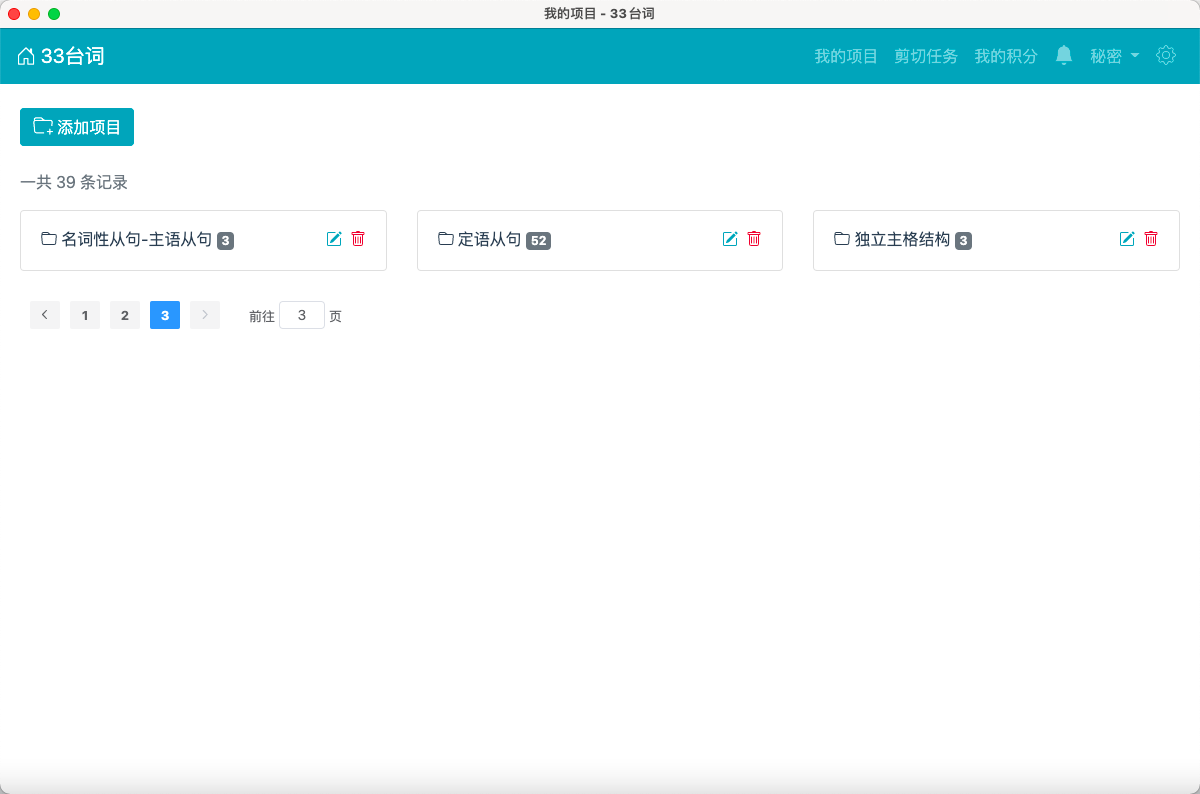Click the 3 badge on 独立主格结构
This screenshot has width=1200, height=794.
click(963, 240)
